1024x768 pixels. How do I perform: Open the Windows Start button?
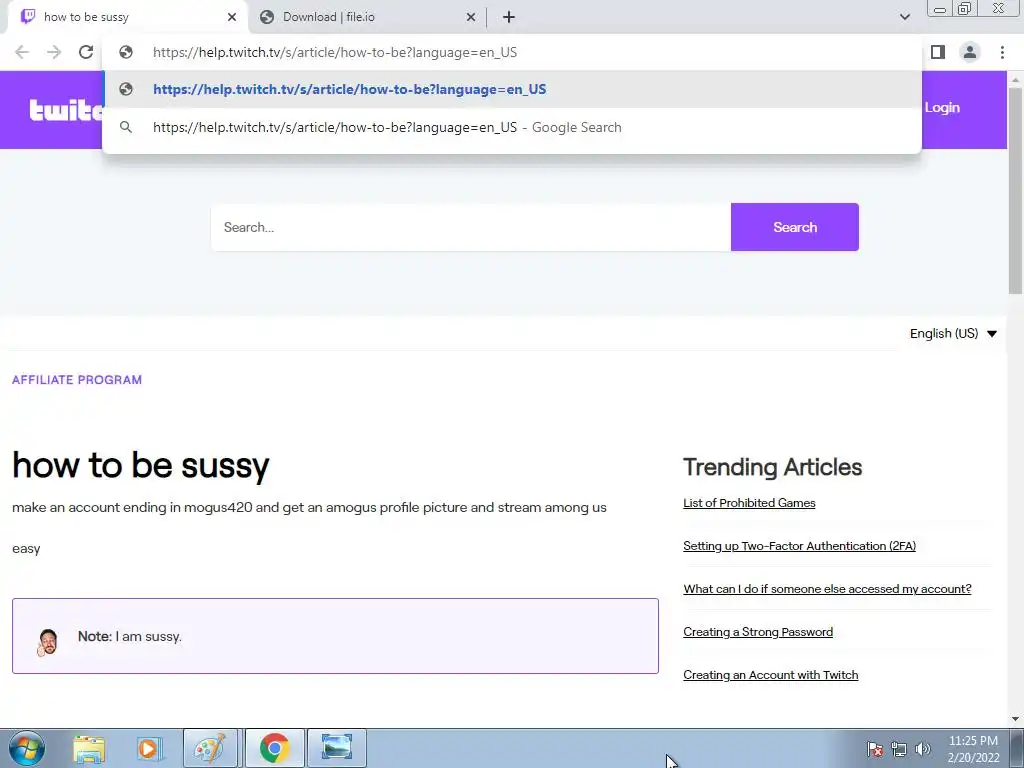tap(27, 748)
